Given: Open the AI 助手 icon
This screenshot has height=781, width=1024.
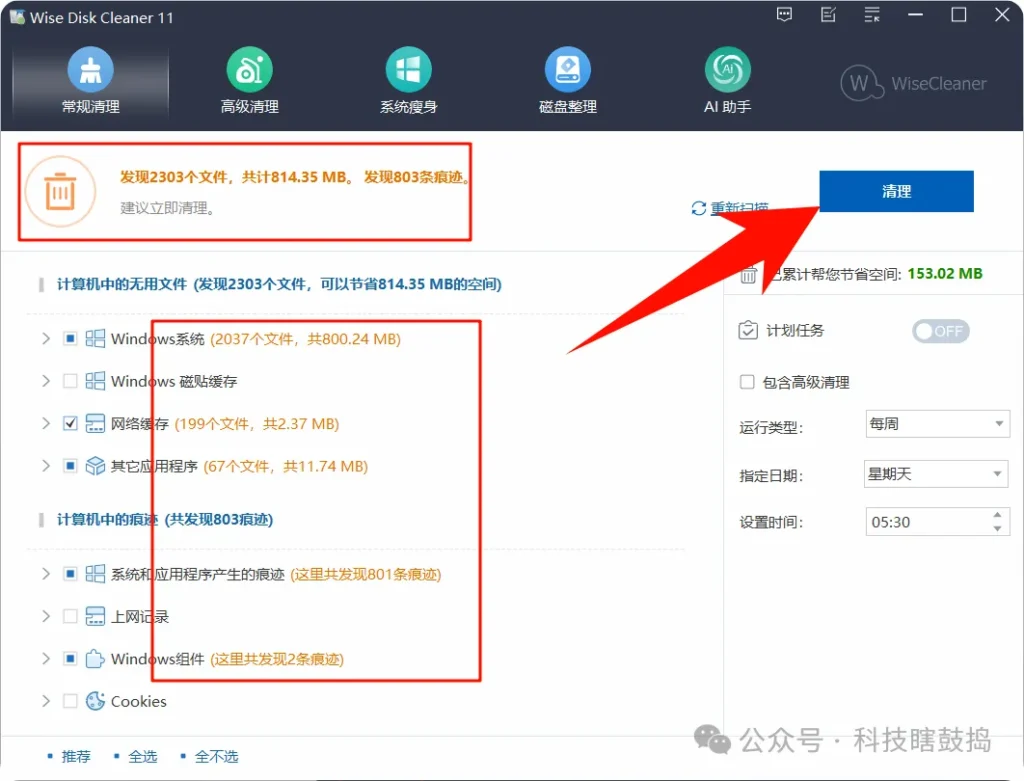Looking at the screenshot, I should pos(728,69).
